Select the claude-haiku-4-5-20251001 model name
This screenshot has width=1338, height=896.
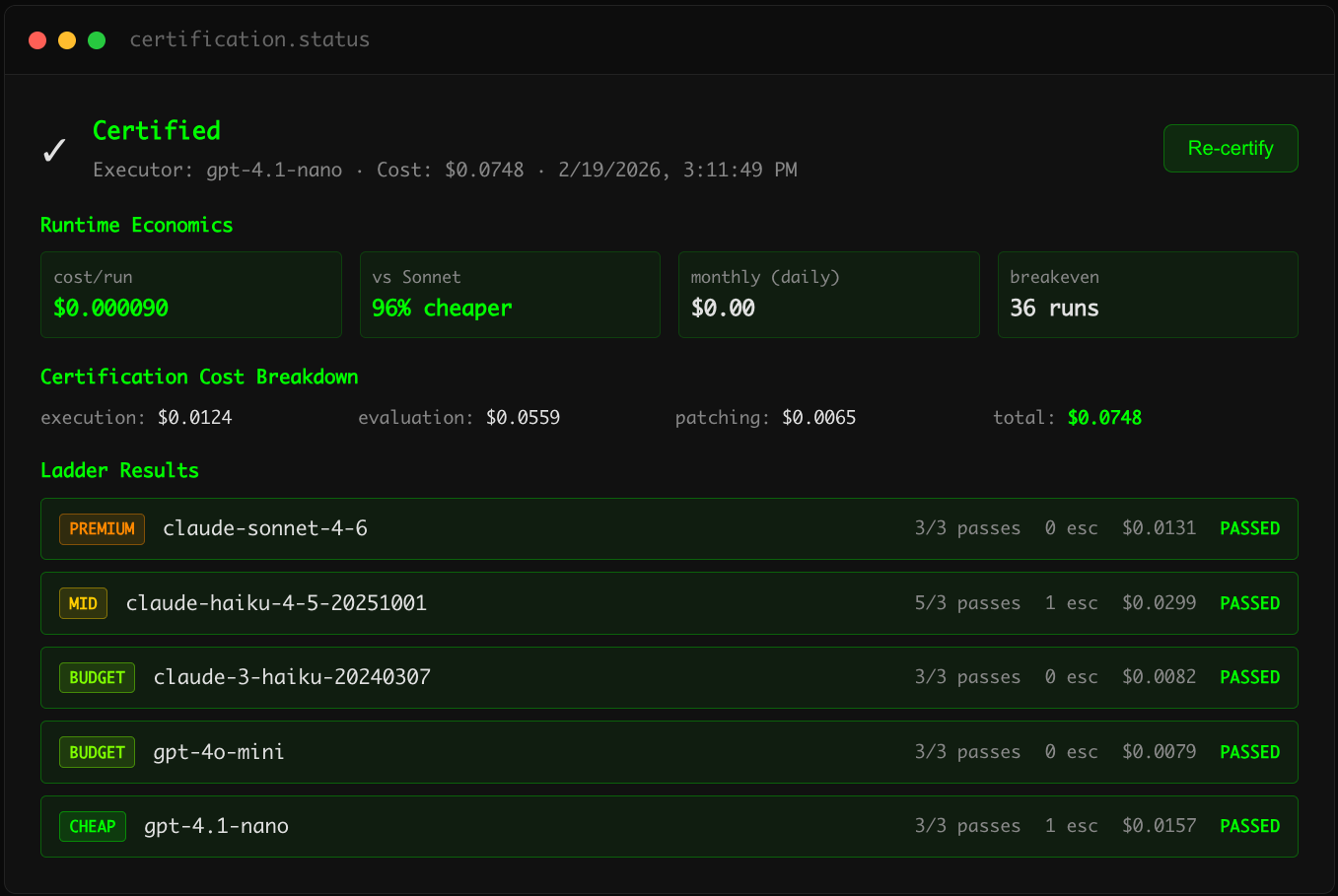[x=276, y=603]
